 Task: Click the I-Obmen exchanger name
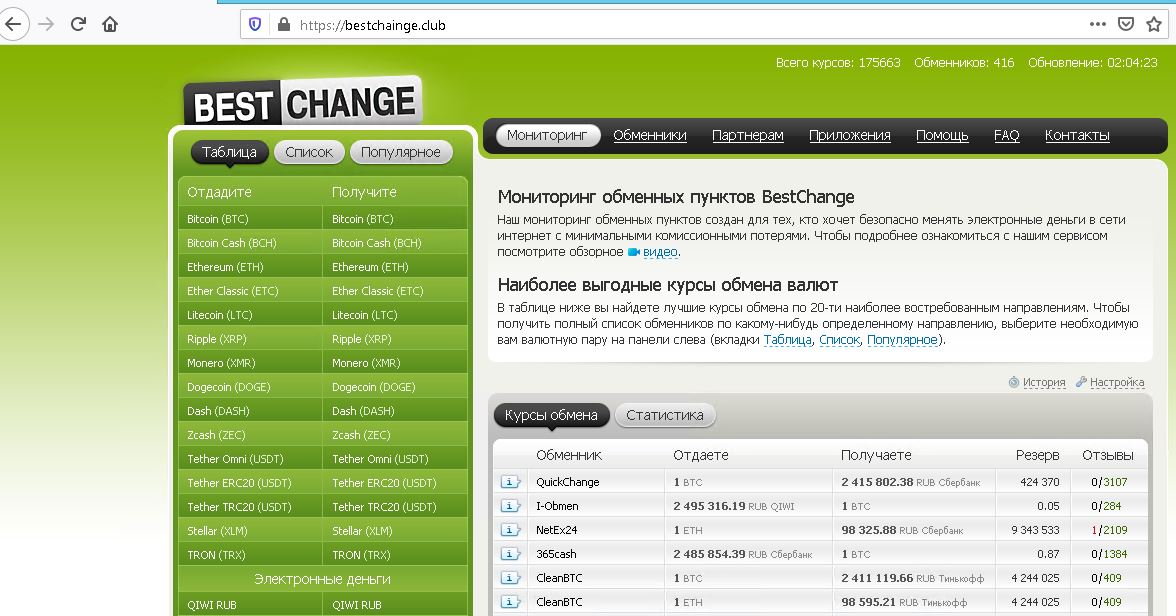557,506
